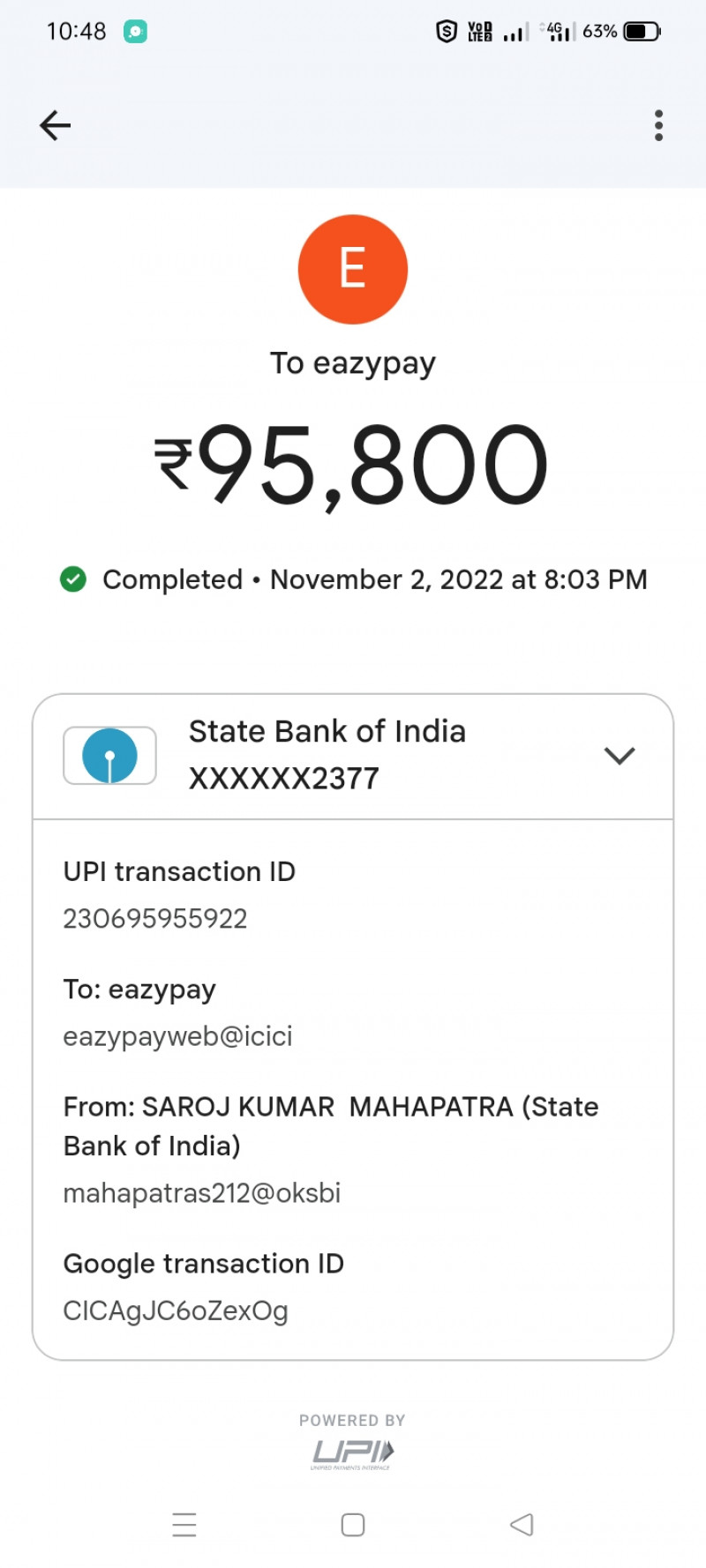Tap the green completed checkmark icon

pos(73,579)
